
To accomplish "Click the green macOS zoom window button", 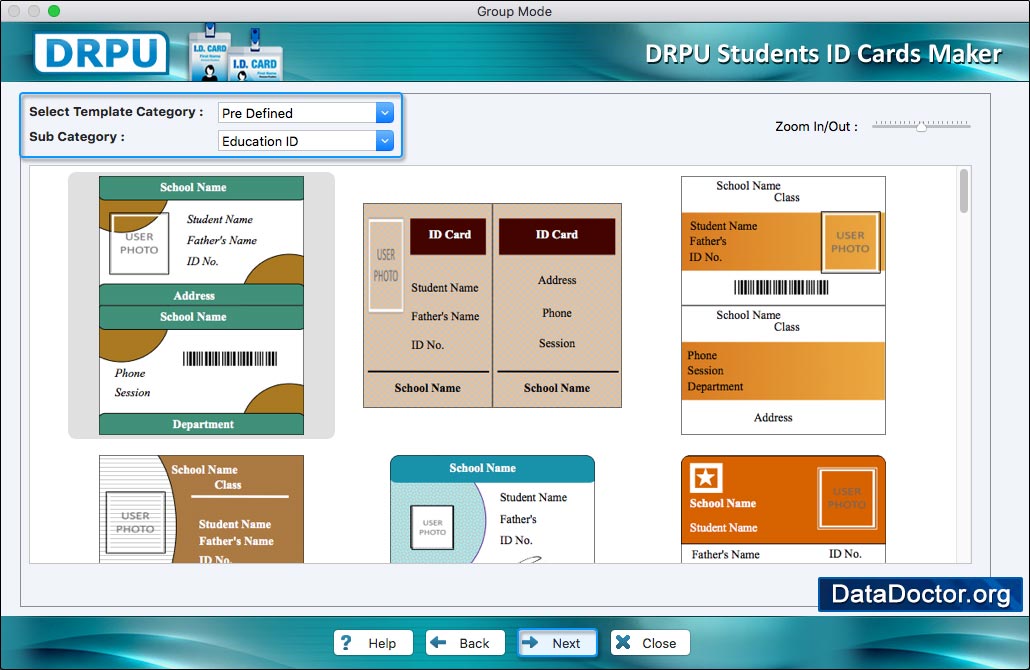I will tap(54, 11).
